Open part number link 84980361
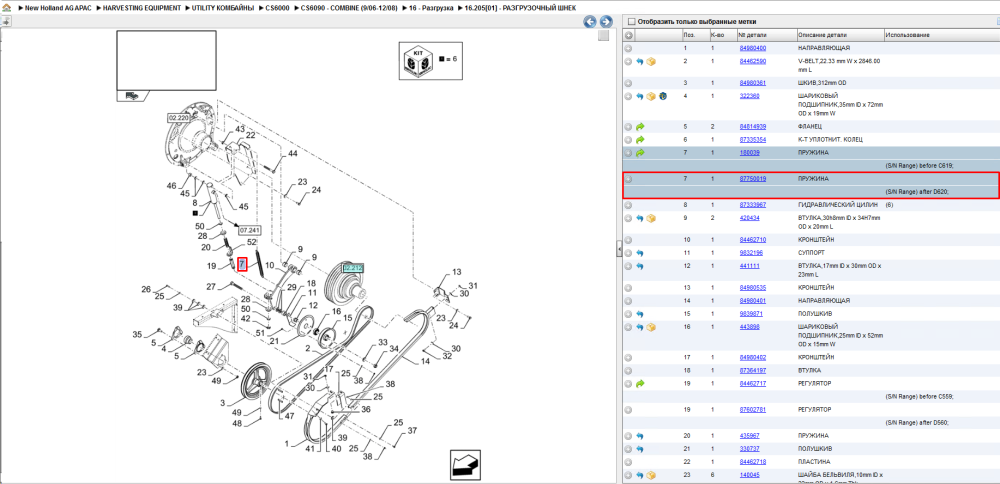Image resolution: width=1000 pixels, height=484 pixels. pyautogui.click(x=753, y=83)
